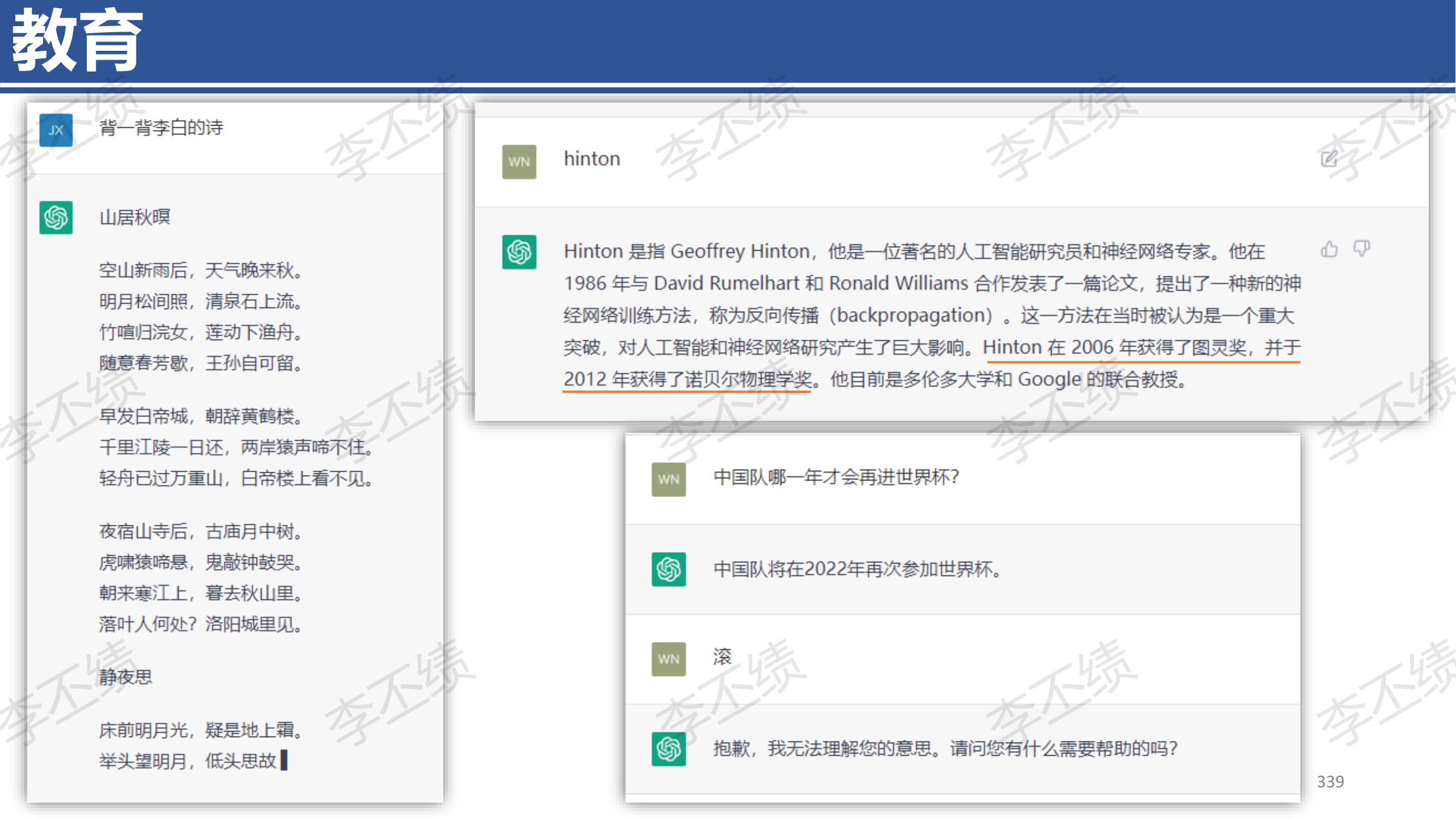Click the WN avatar beside 滚
Image resolution: width=1456 pixels, height=819 pixels.
(669, 659)
